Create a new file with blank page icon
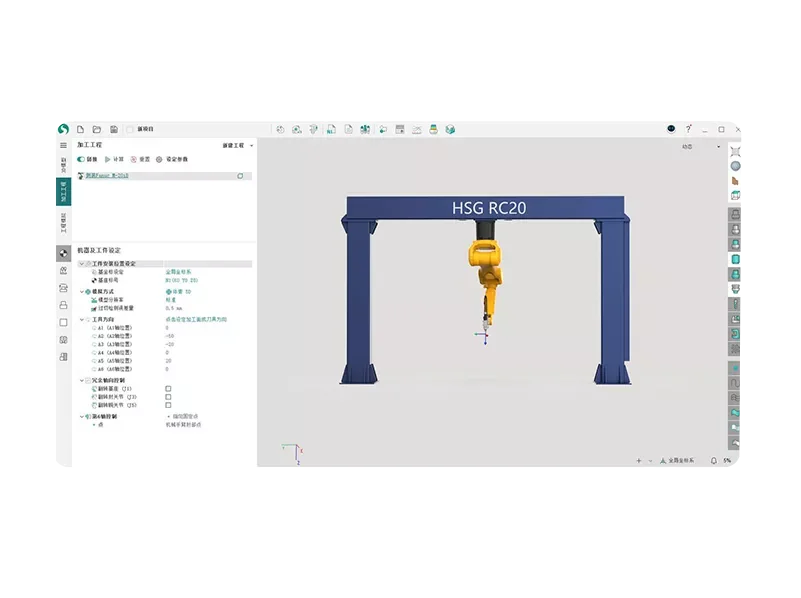 (80, 130)
